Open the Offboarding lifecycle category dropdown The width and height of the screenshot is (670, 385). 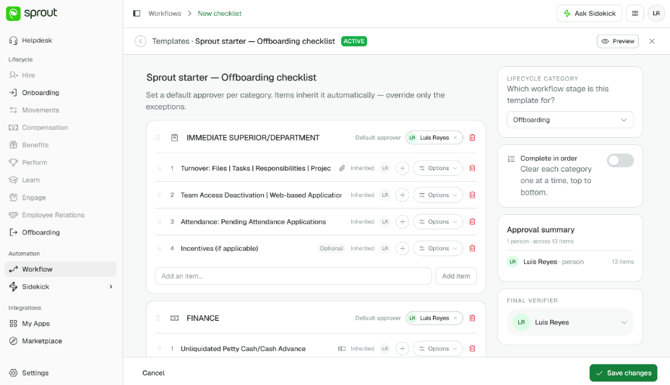coord(570,120)
